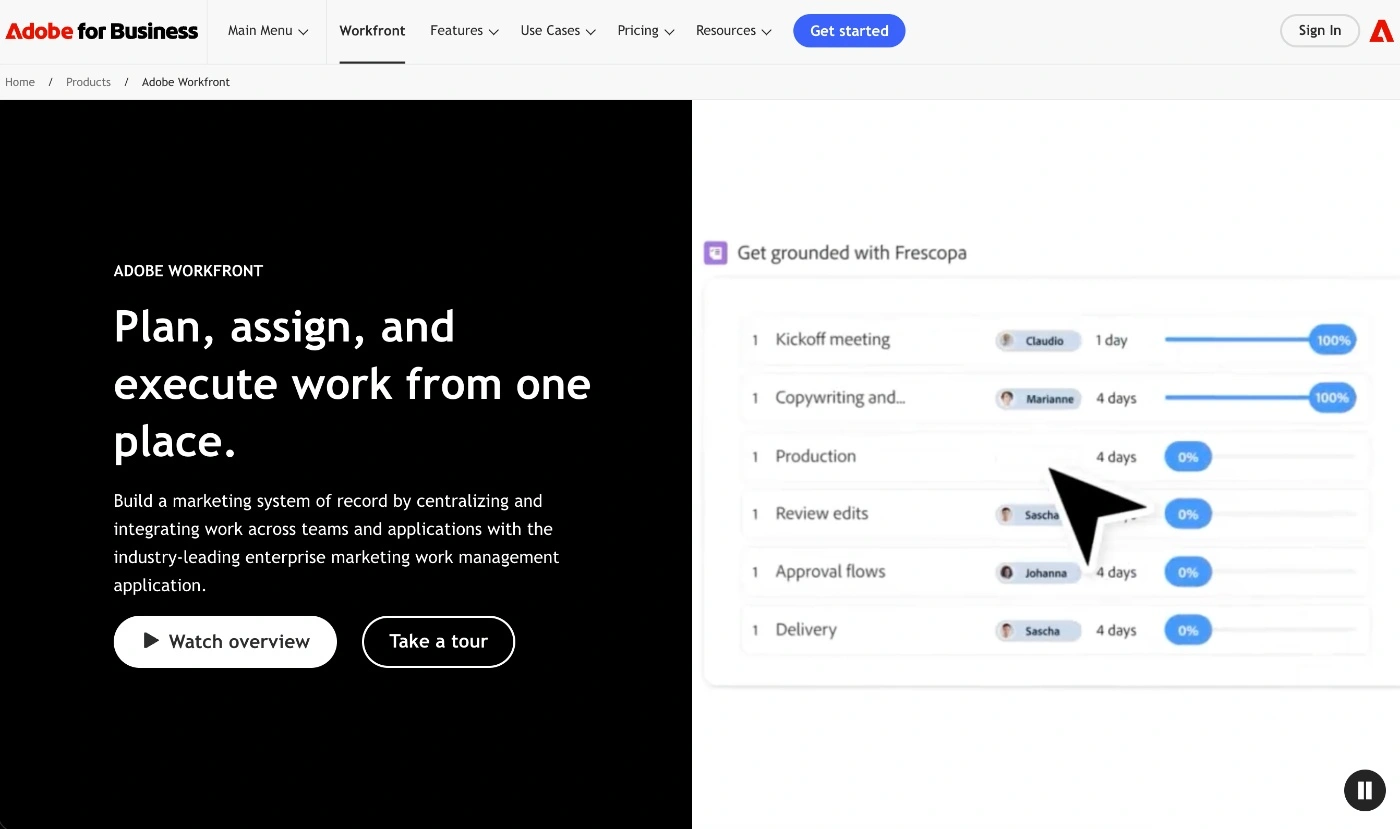Open the Main Menu dropdown
Screen dimensions: 1400x829
click(266, 31)
